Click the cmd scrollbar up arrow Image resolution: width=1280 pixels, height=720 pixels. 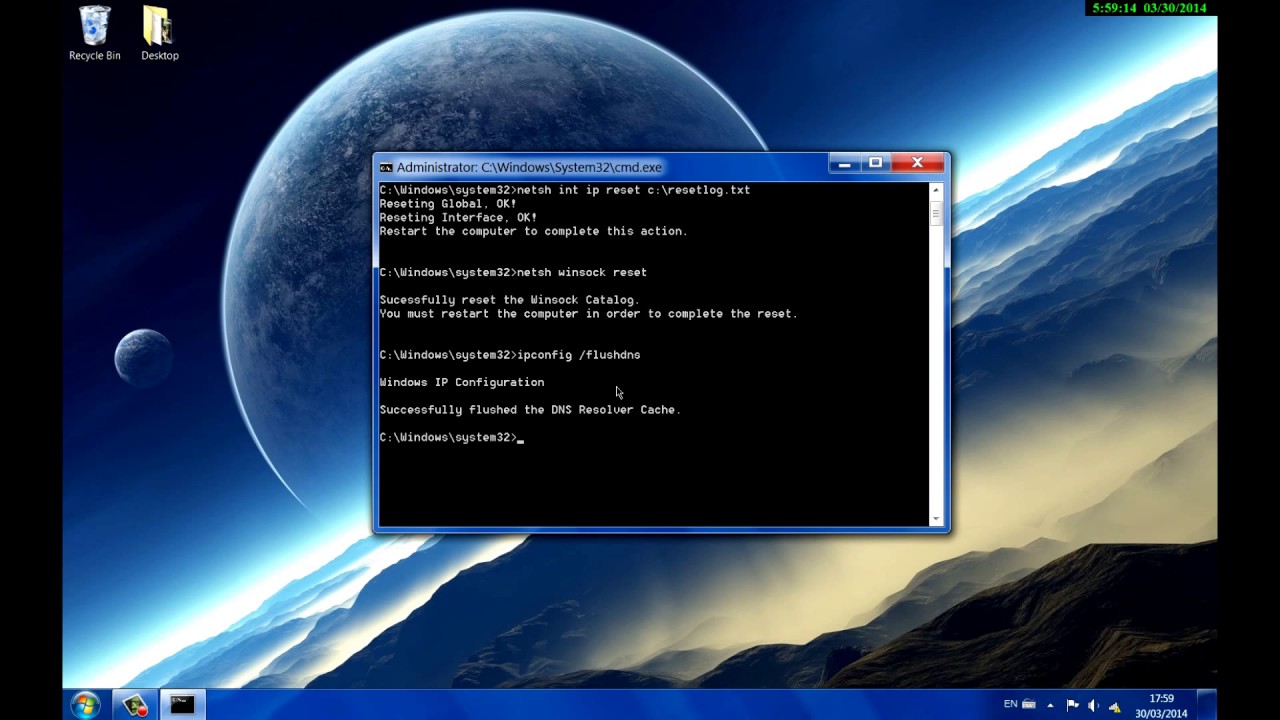coord(936,190)
